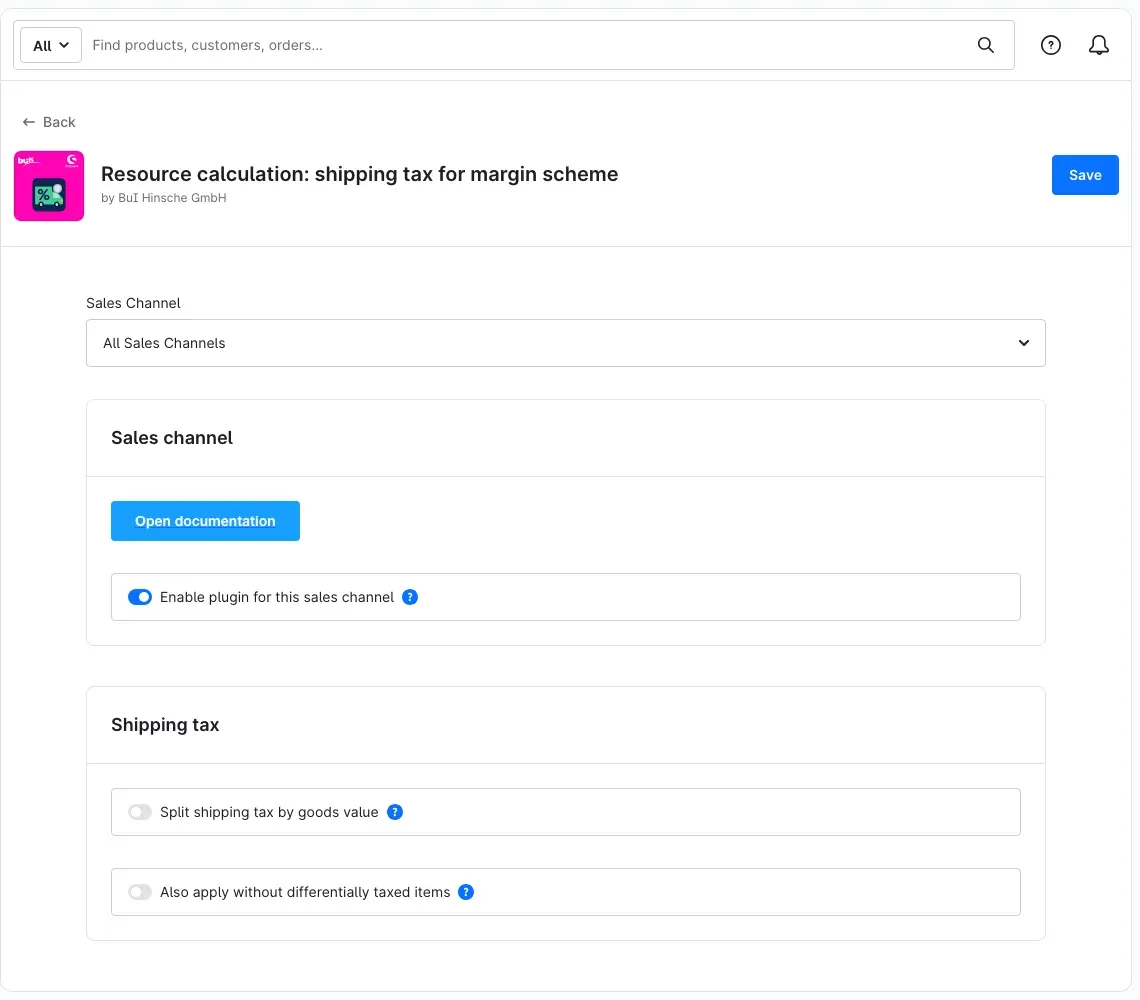This screenshot has height=1000, width=1140.
Task: Show help for Enable plugin setting
Action: coord(409,597)
